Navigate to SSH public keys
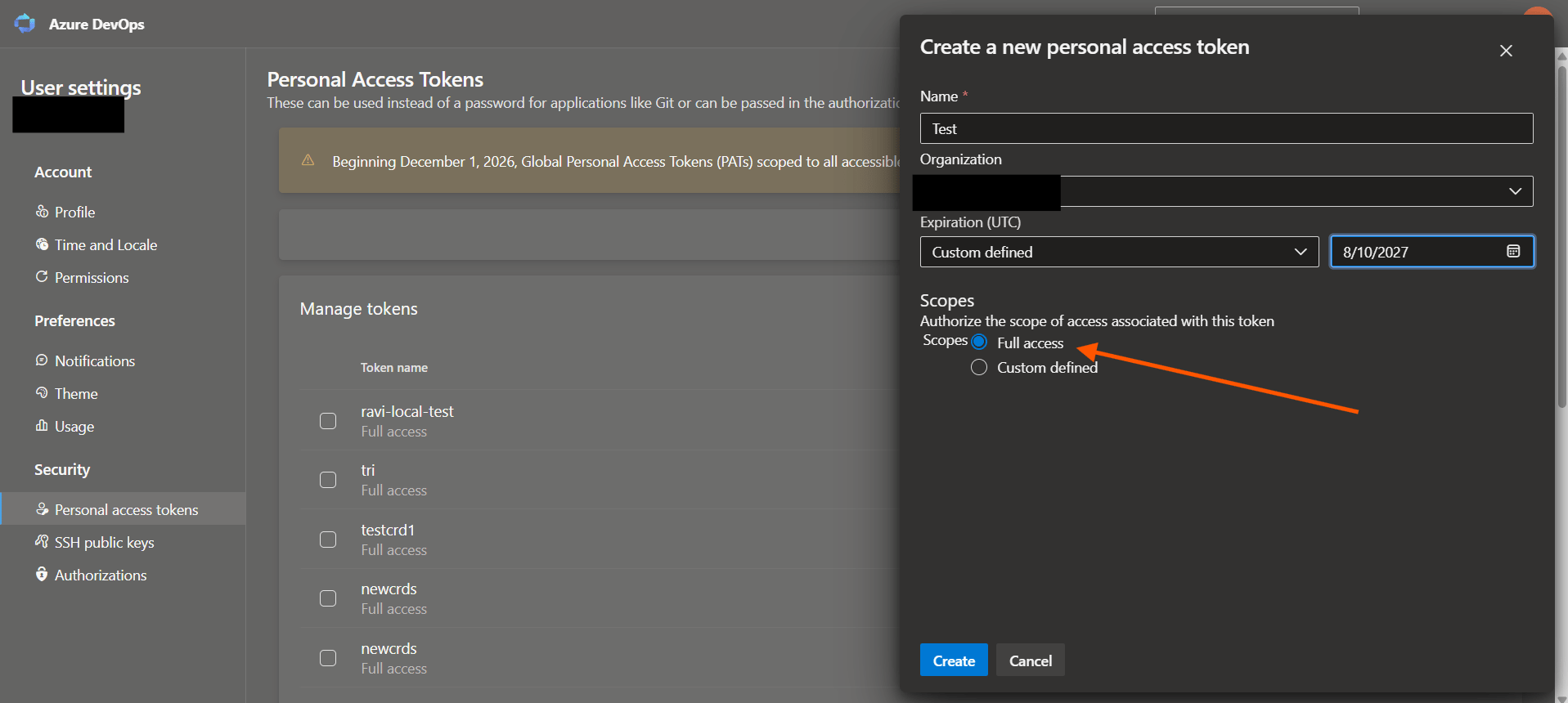The image size is (1568, 703). tap(104, 543)
